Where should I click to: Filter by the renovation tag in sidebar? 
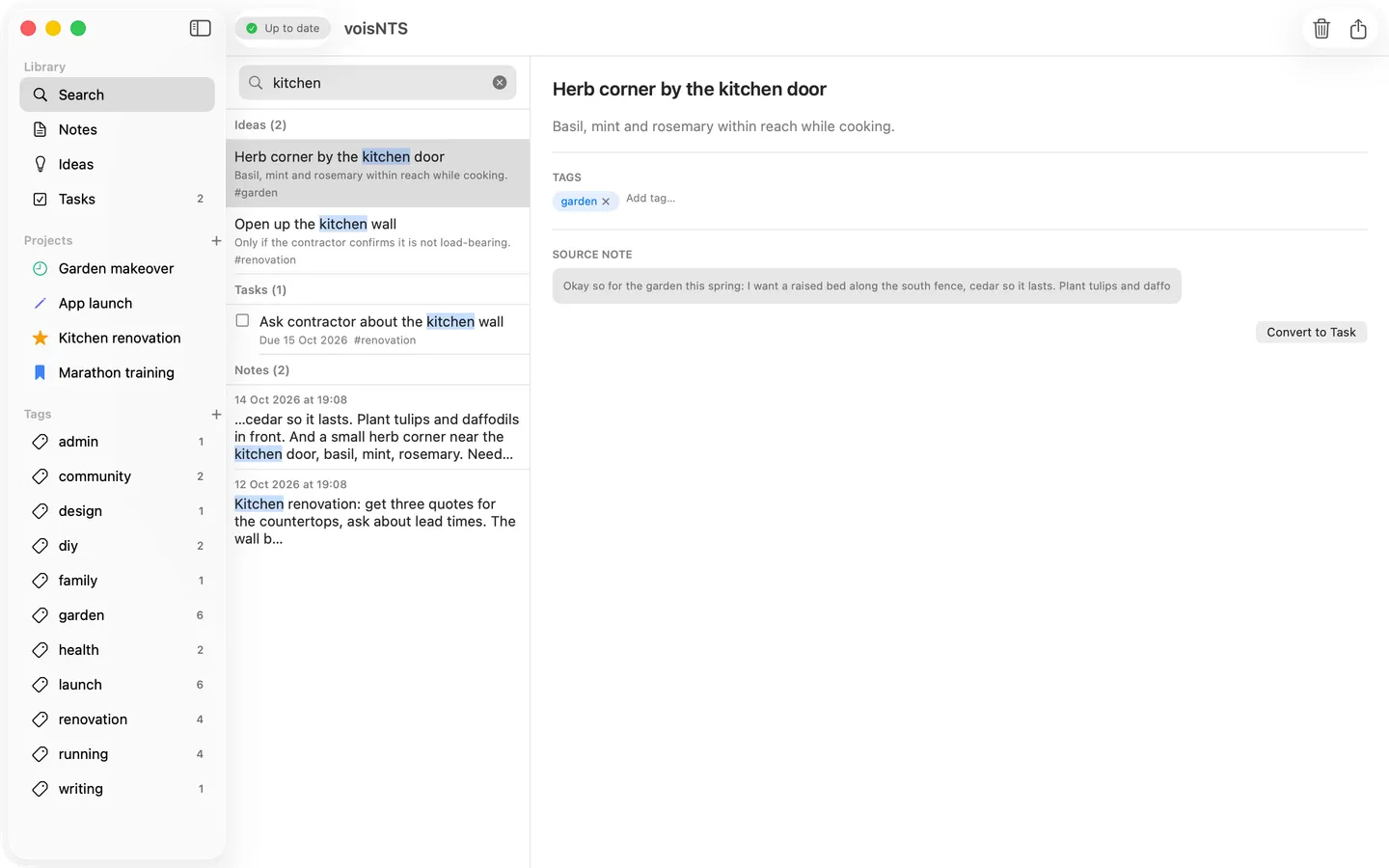[x=117, y=719]
